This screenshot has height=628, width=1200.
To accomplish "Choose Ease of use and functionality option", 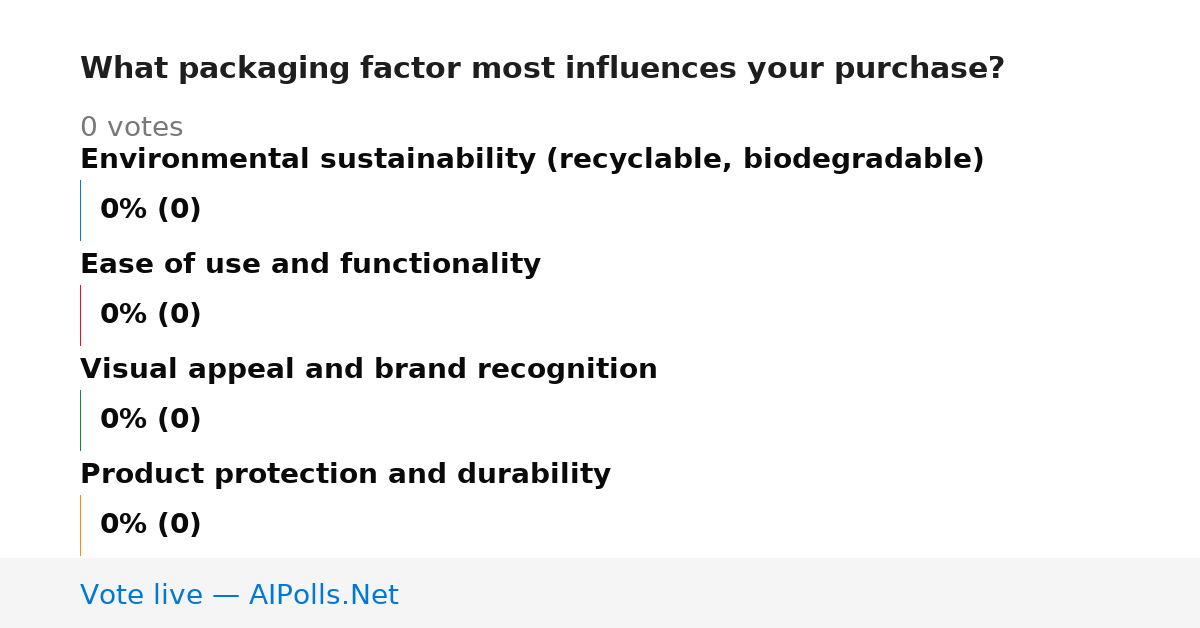I will pos(310,265).
